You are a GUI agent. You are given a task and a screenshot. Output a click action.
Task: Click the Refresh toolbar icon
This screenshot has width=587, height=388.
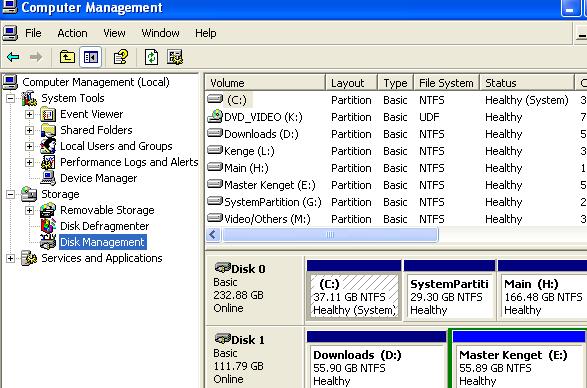tap(151, 57)
